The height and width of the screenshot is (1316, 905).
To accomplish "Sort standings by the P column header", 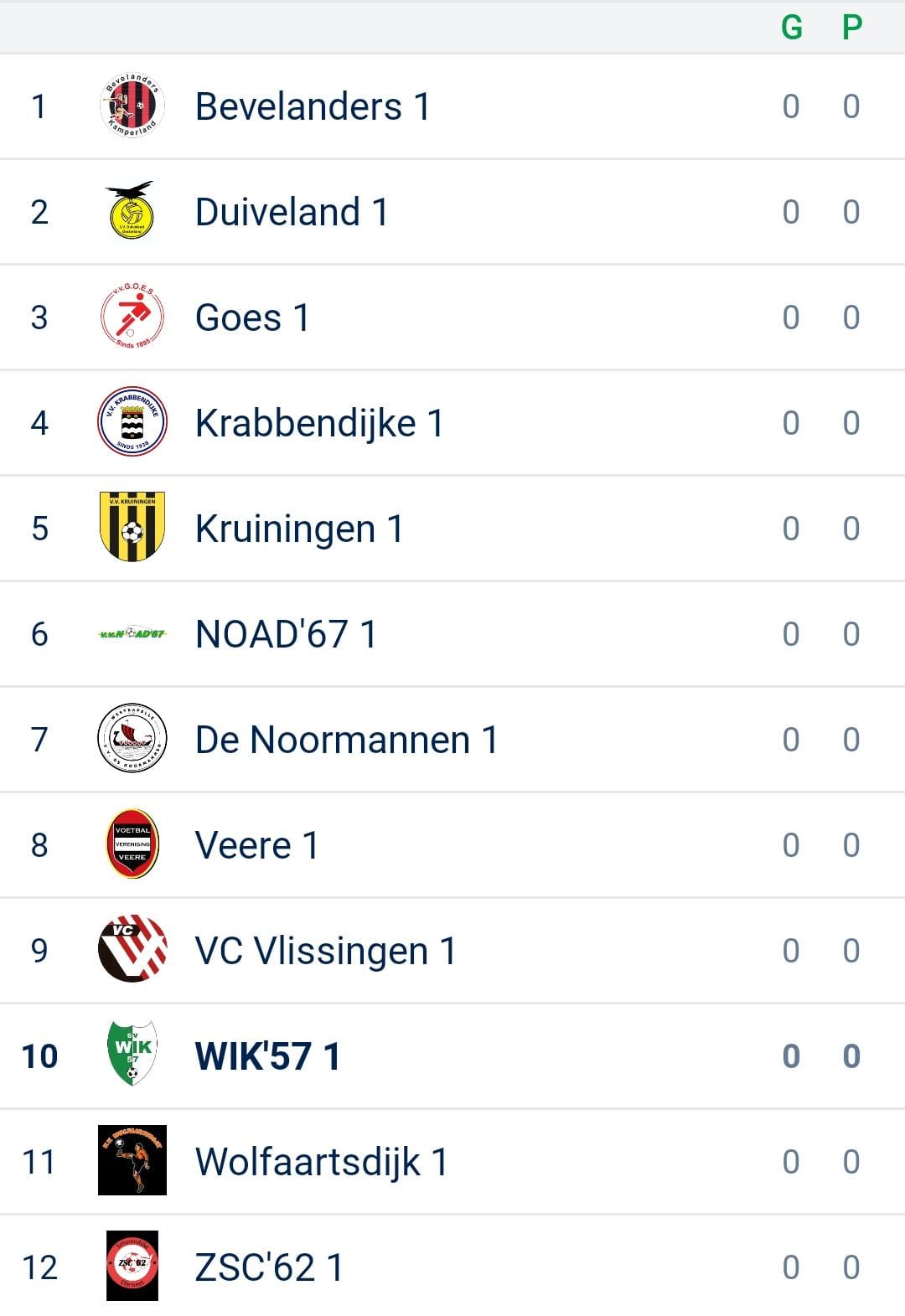I will point(851,28).
